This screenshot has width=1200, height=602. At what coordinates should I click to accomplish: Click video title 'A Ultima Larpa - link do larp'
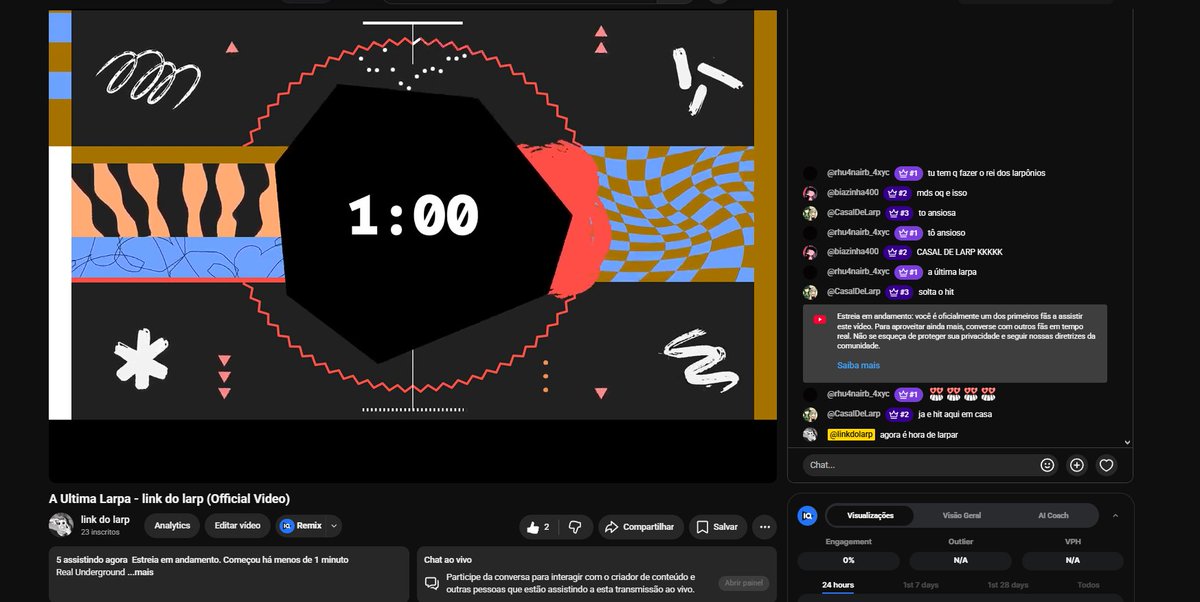(170, 498)
